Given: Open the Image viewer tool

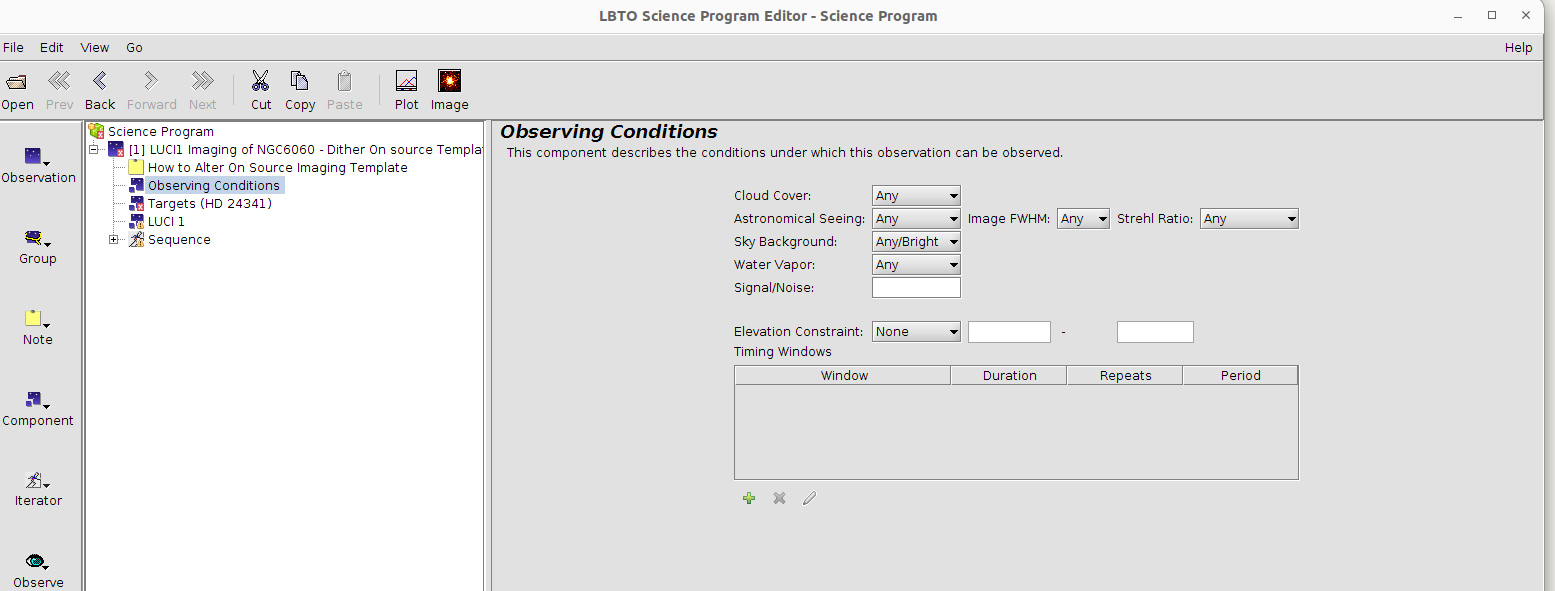Looking at the screenshot, I should [x=449, y=82].
